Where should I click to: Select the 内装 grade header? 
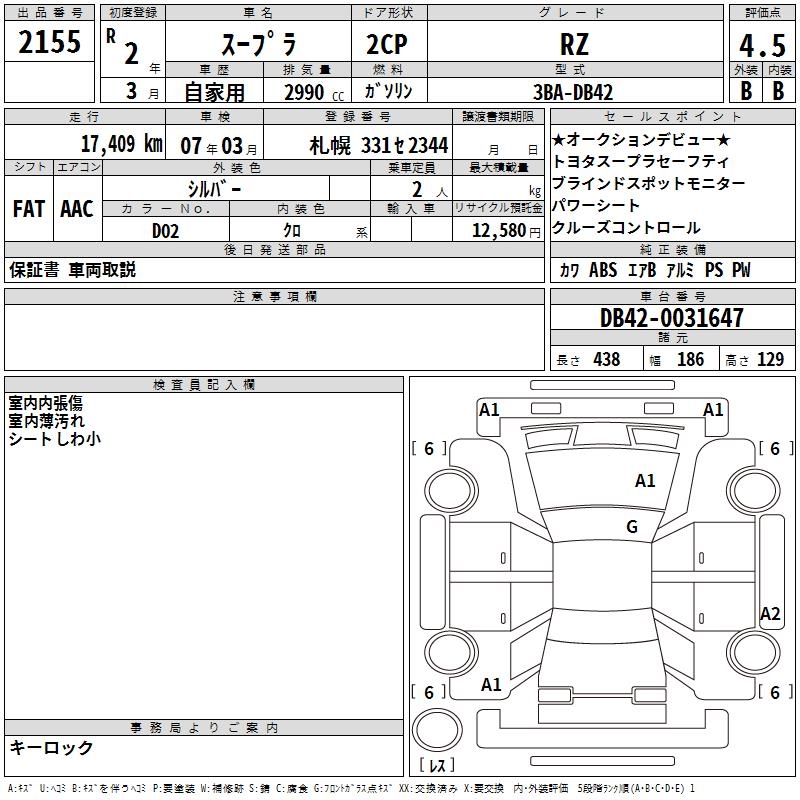779,70
